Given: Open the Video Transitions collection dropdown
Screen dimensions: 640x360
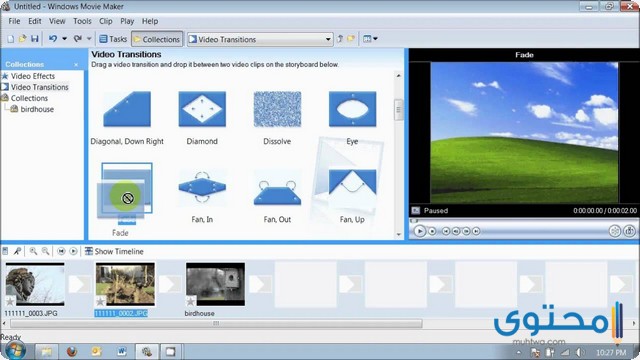Looking at the screenshot, I should coord(260,39).
